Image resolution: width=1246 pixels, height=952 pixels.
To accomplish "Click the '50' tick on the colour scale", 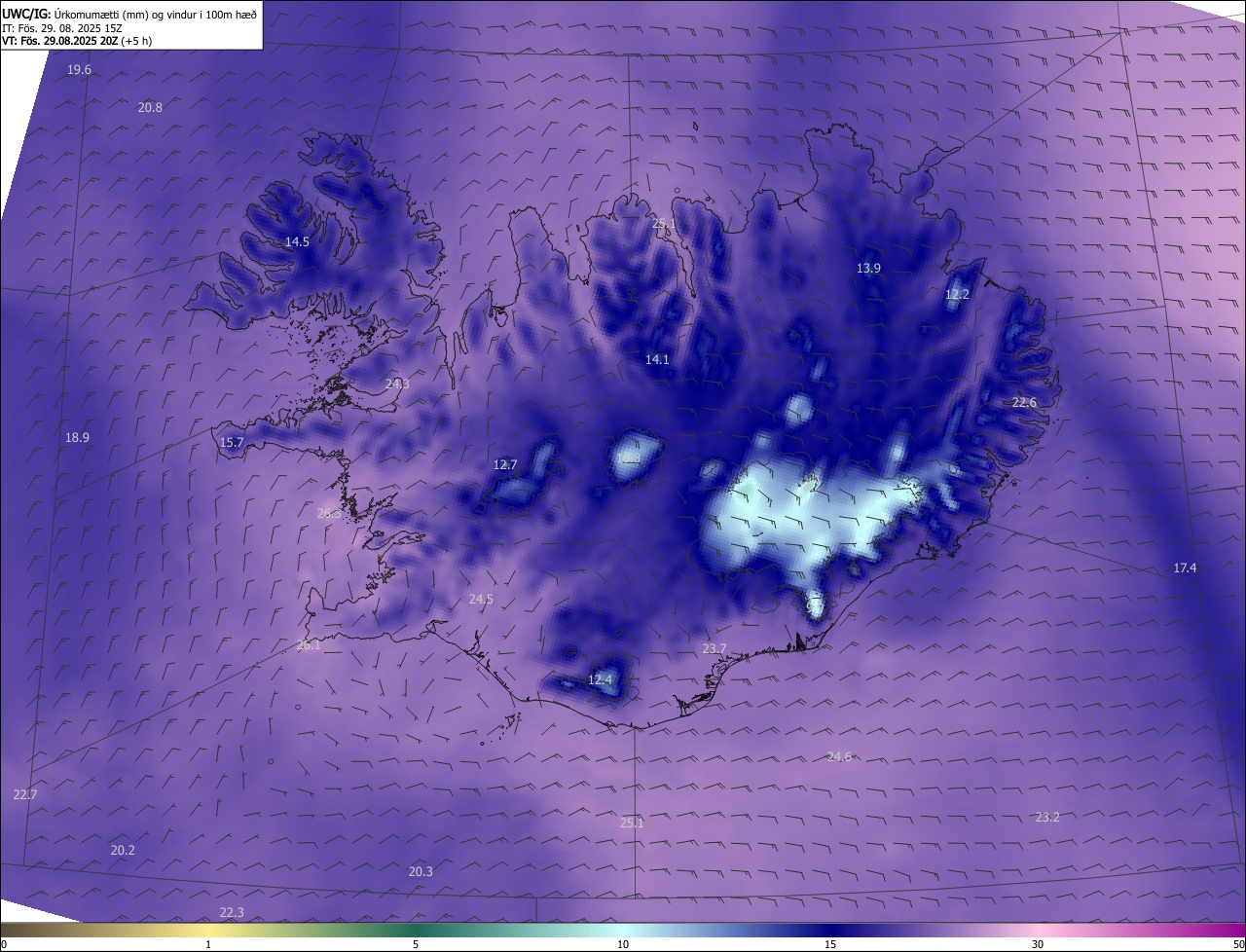I will (x=1238, y=944).
